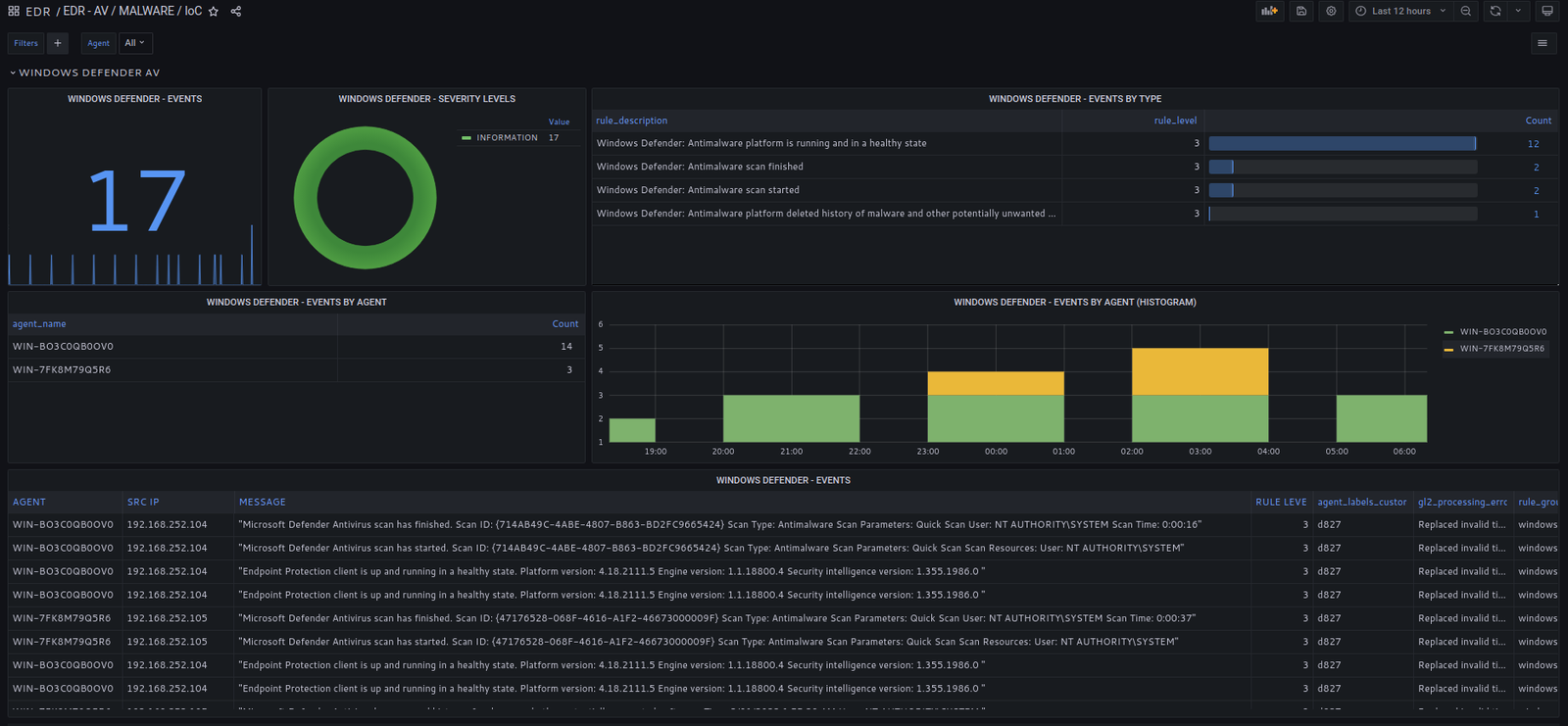
Task: Click the INFORMATION green legend swatch
Action: click(466, 138)
